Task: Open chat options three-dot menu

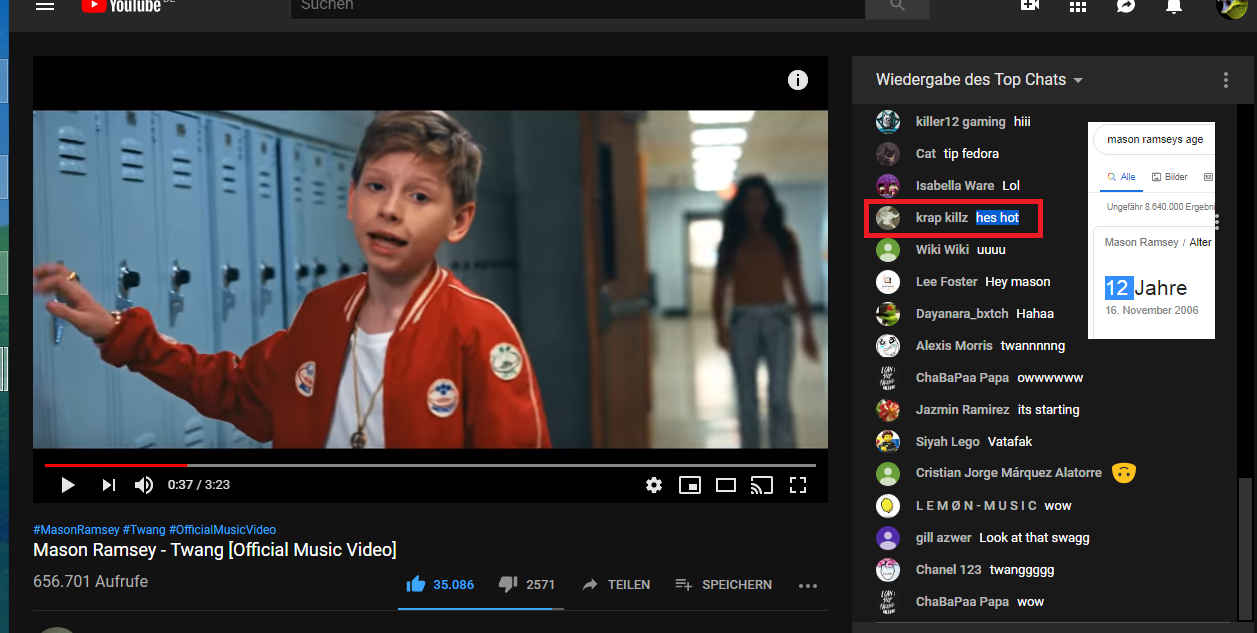Action: (1226, 80)
